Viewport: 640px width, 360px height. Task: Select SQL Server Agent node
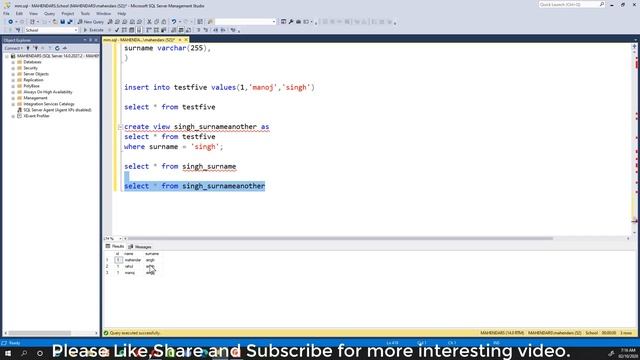tap(57, 110)
